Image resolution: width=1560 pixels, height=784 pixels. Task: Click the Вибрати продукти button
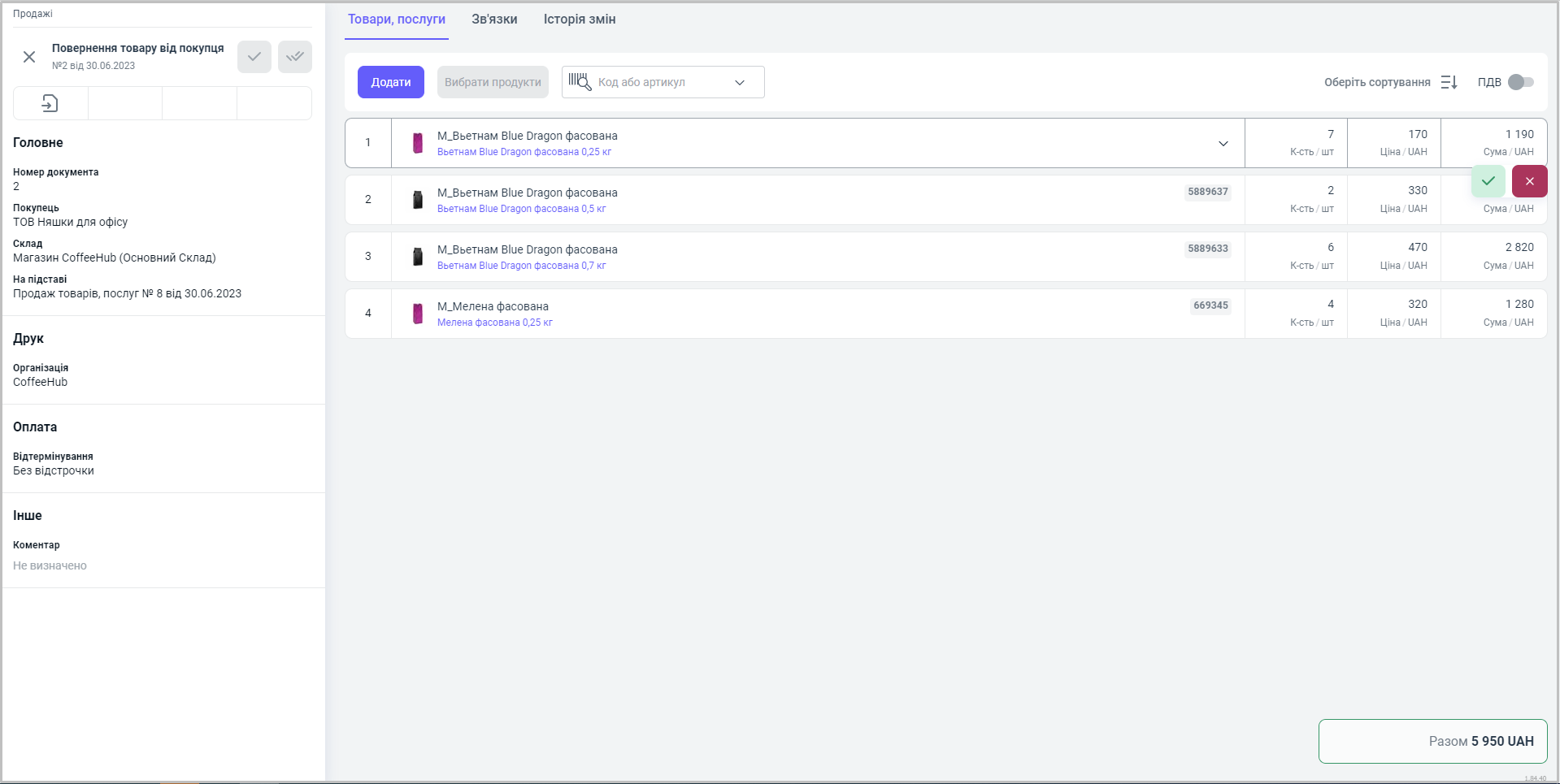coord(493,82)
